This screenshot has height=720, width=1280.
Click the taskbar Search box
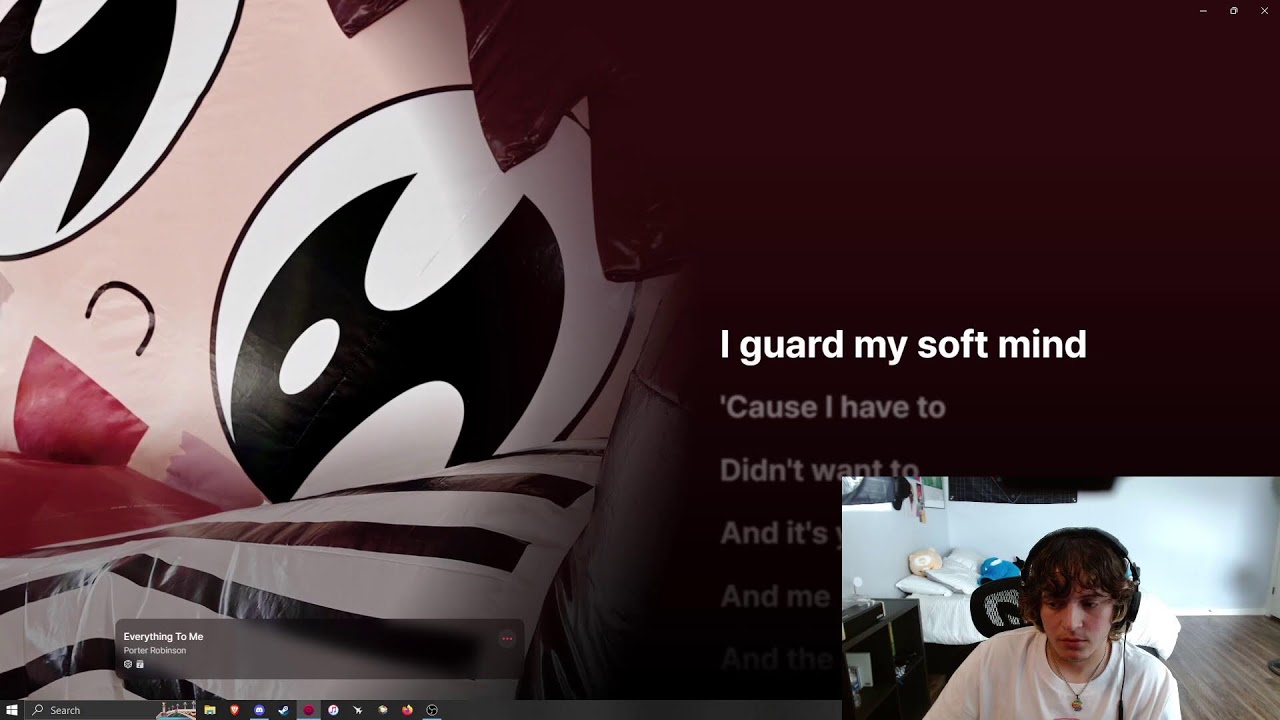point(110,710)
